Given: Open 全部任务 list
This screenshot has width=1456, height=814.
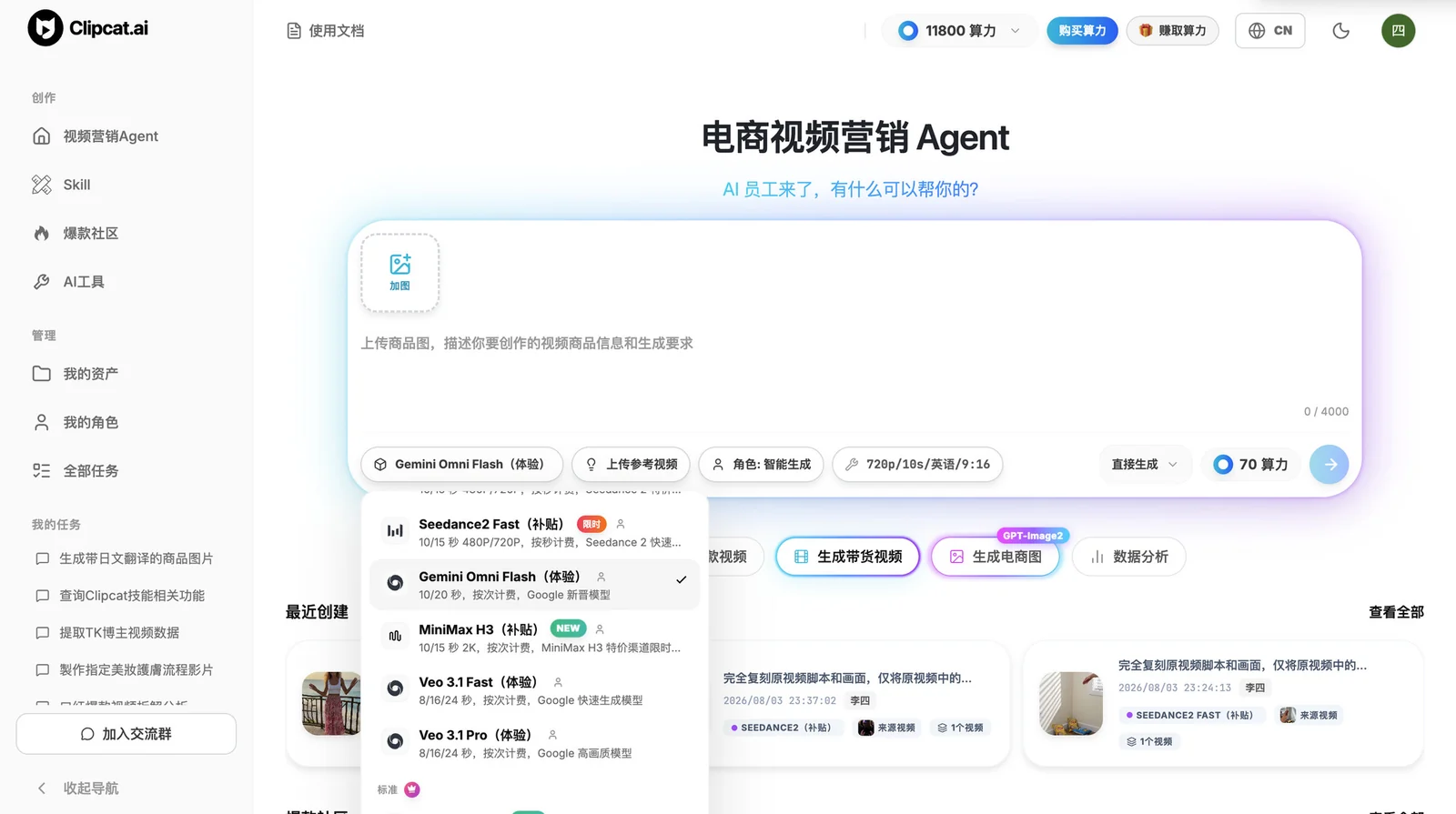Looking at the screenshot, I should click(x=126, y=471).
